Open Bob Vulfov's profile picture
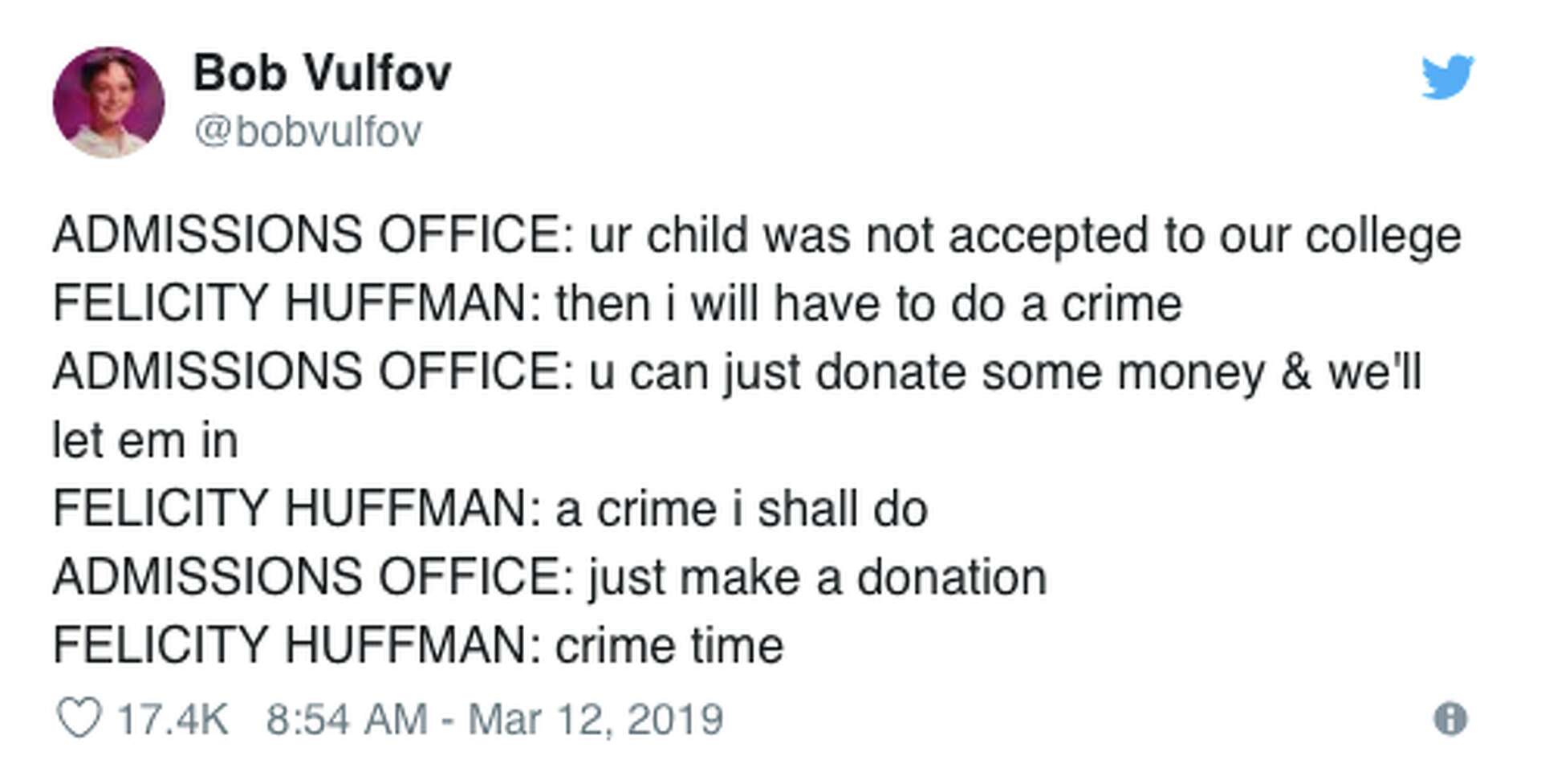 coord(109,102)
